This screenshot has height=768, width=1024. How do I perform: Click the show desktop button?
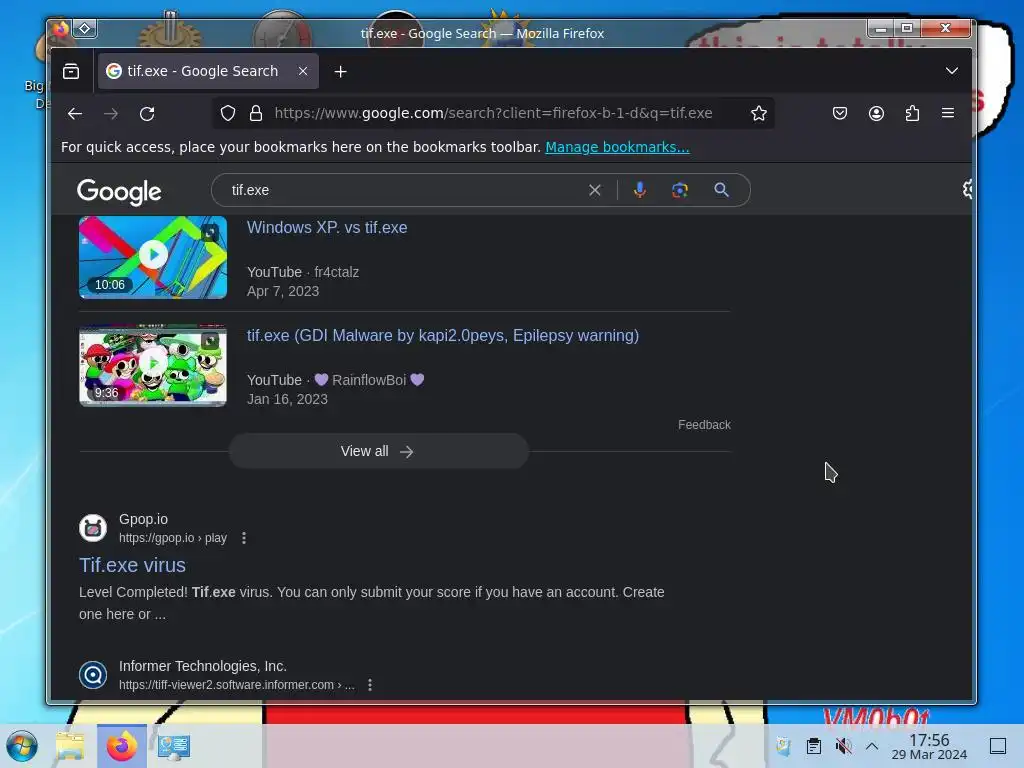997,746
